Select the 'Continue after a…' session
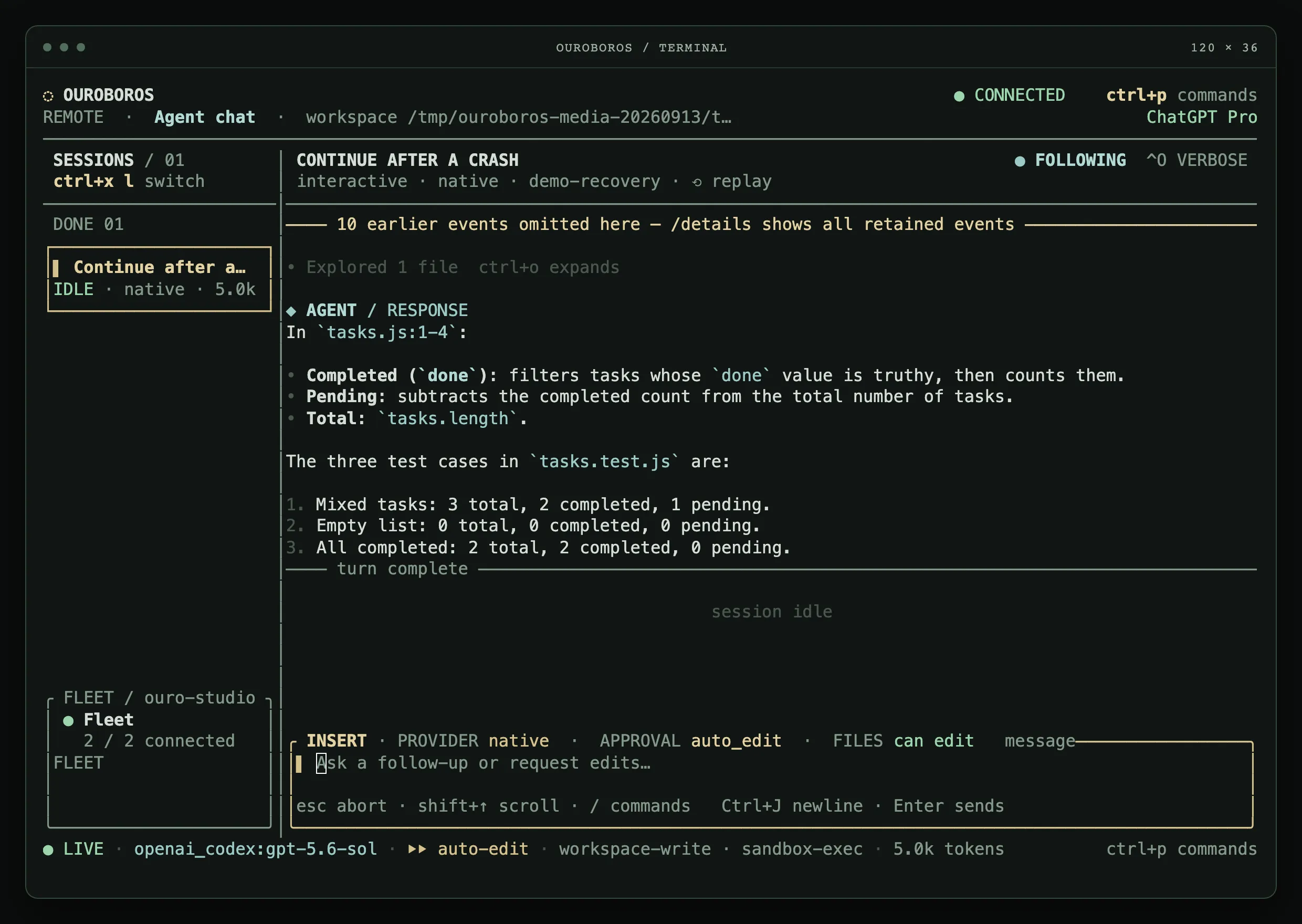This screenshot has height=924, width=1302. pos(159,279)
